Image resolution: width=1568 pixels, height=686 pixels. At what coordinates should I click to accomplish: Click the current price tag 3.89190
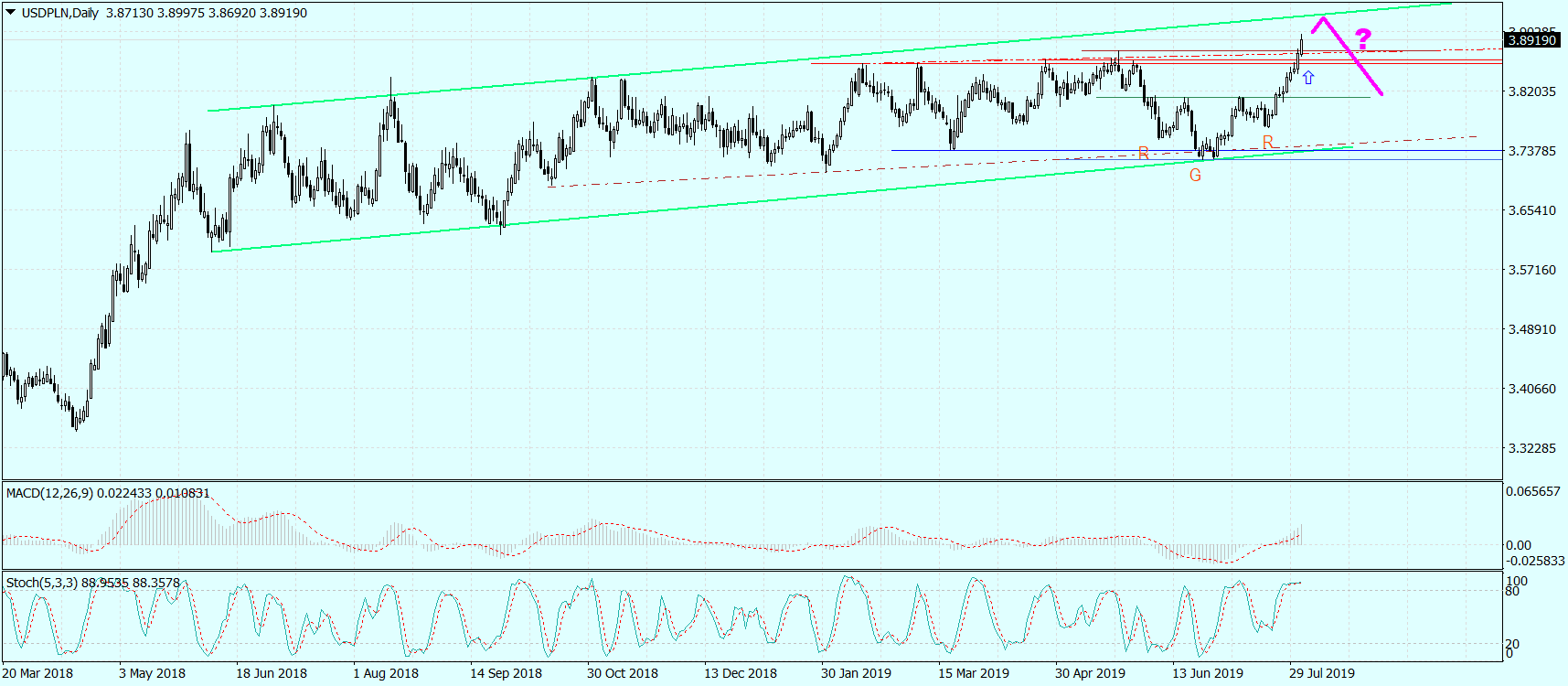[x=1532, y=40]
